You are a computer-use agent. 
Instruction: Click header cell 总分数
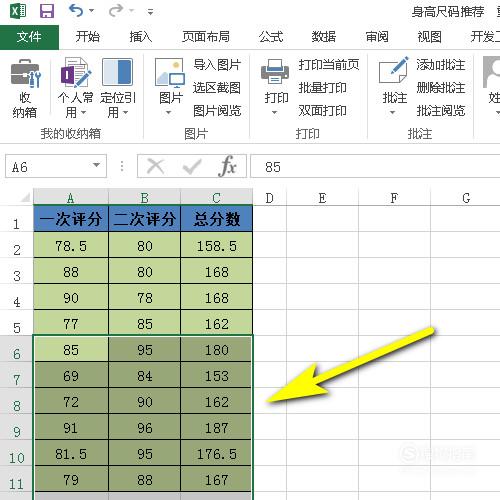click(216, 219)
